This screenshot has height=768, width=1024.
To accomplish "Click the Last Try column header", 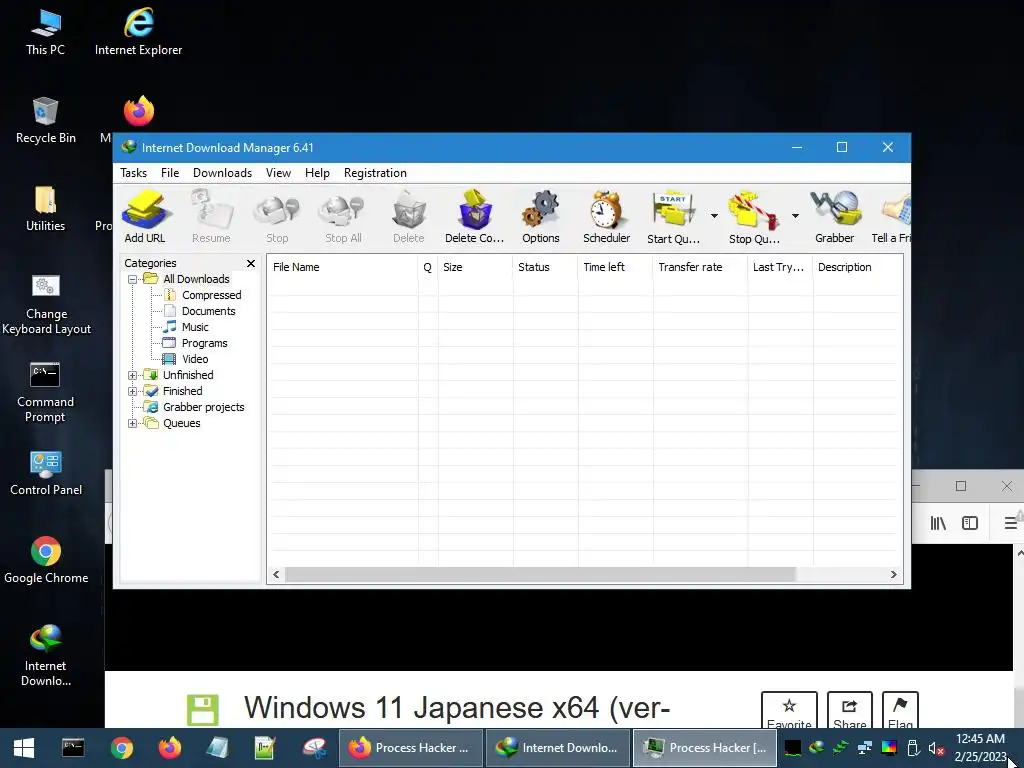I will pyautogui.click(x=780, y=267).
